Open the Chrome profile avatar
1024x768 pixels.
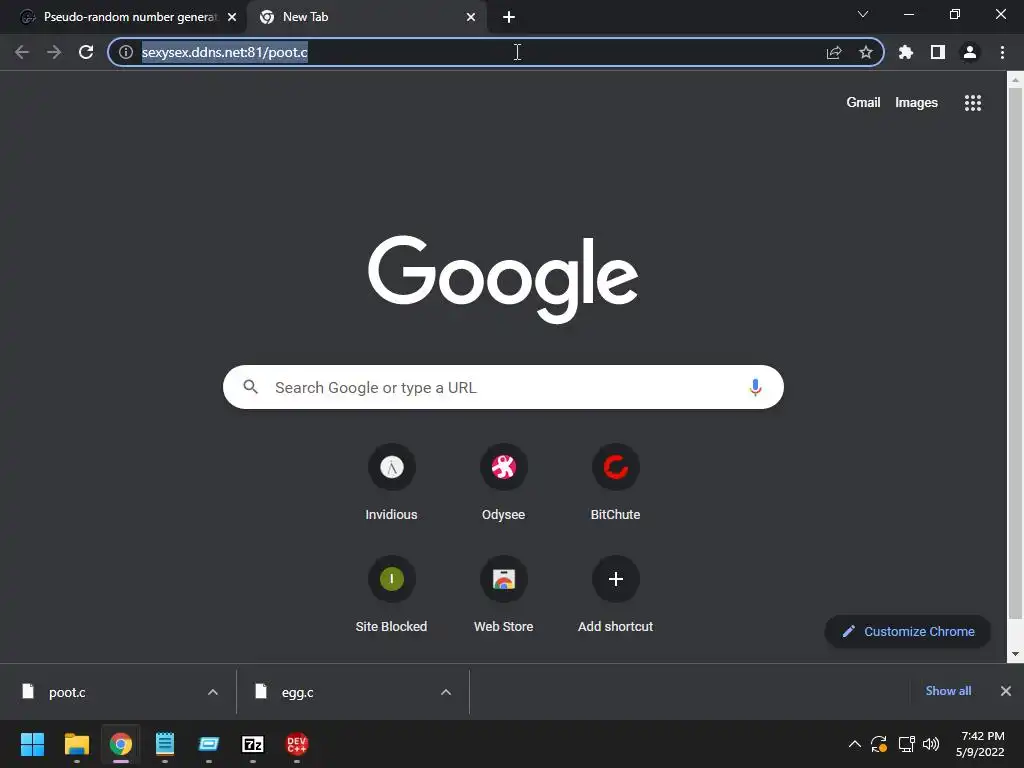[x=970, y=52]
